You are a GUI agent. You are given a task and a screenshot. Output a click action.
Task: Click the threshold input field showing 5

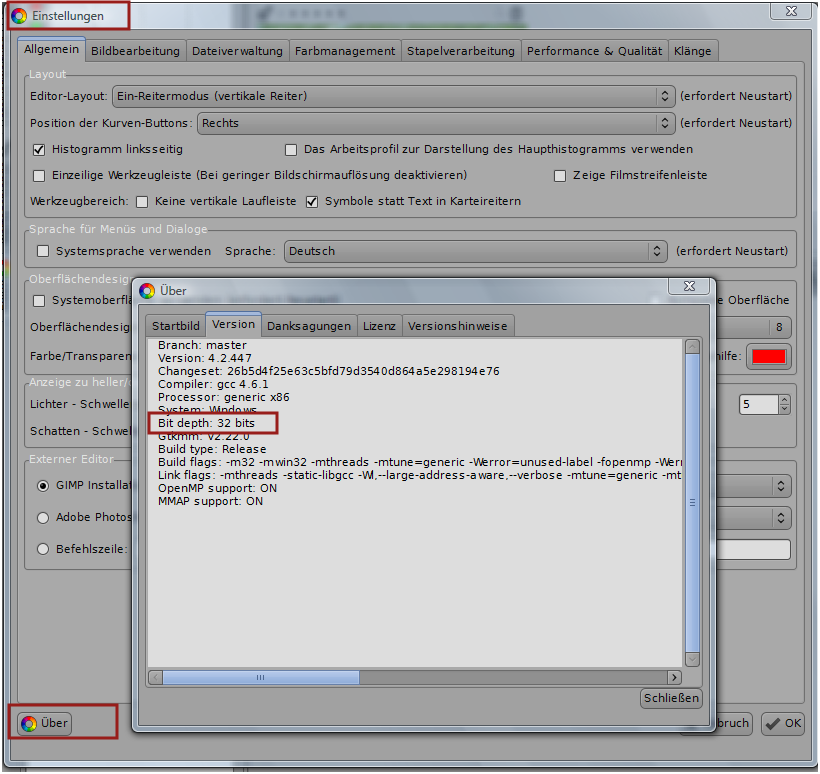[759, 404]
